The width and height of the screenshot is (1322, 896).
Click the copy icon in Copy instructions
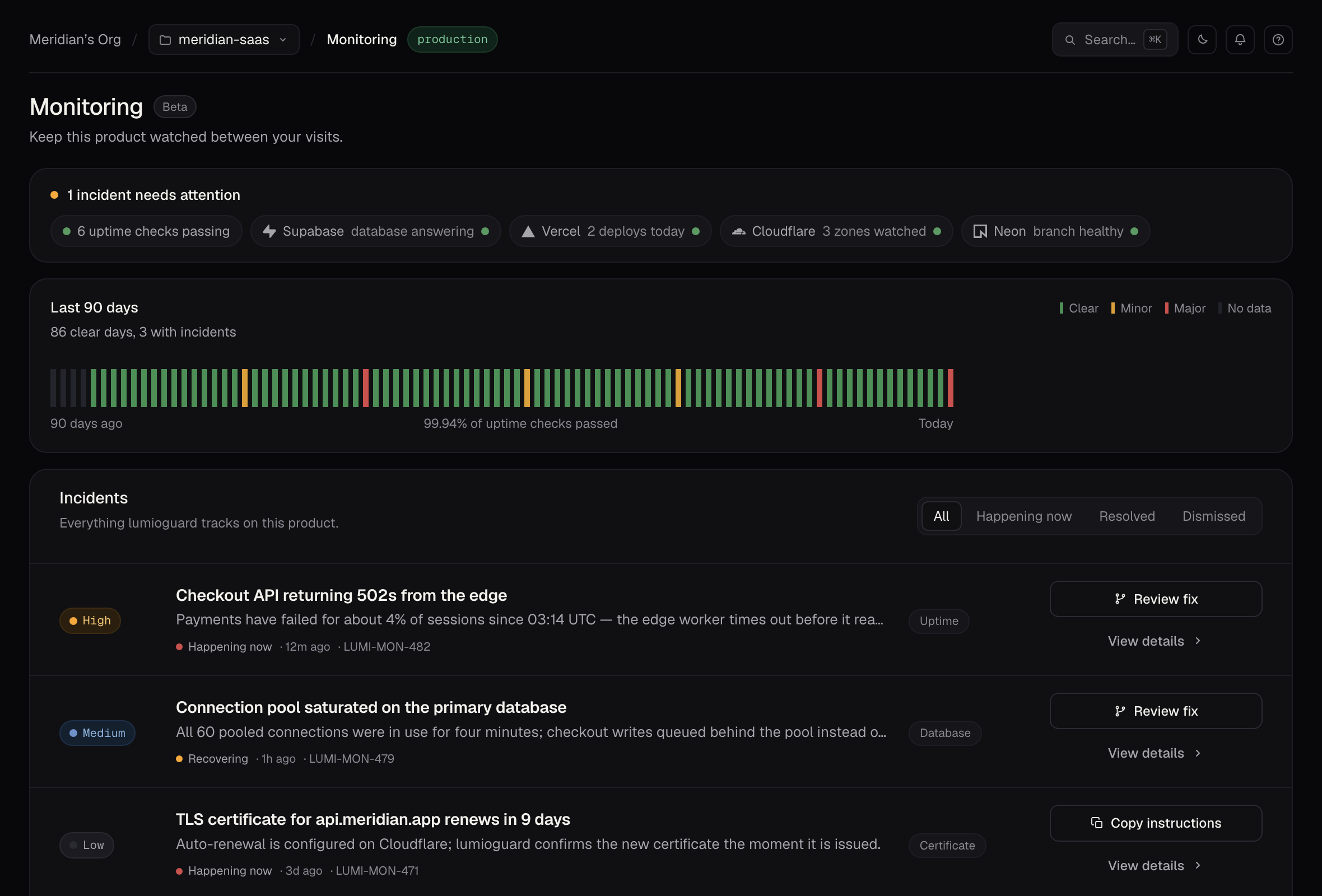click(1097, 823)
